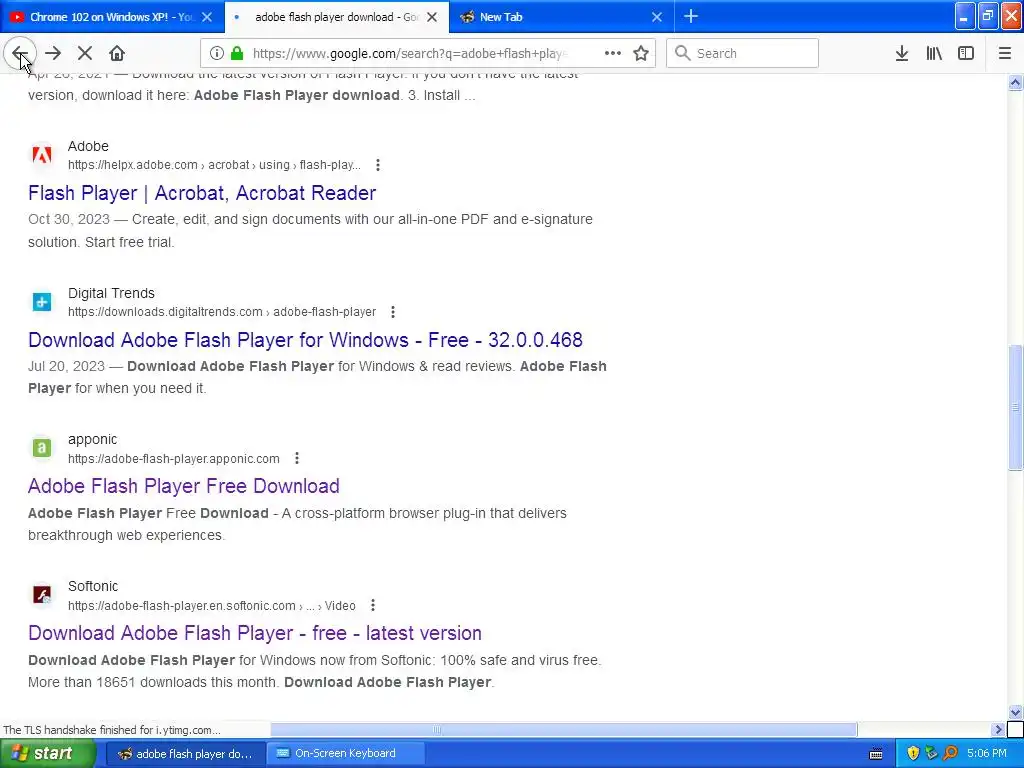Click the Adobe logo favicon
The image size is (1024, 768).
coord(42,155)
